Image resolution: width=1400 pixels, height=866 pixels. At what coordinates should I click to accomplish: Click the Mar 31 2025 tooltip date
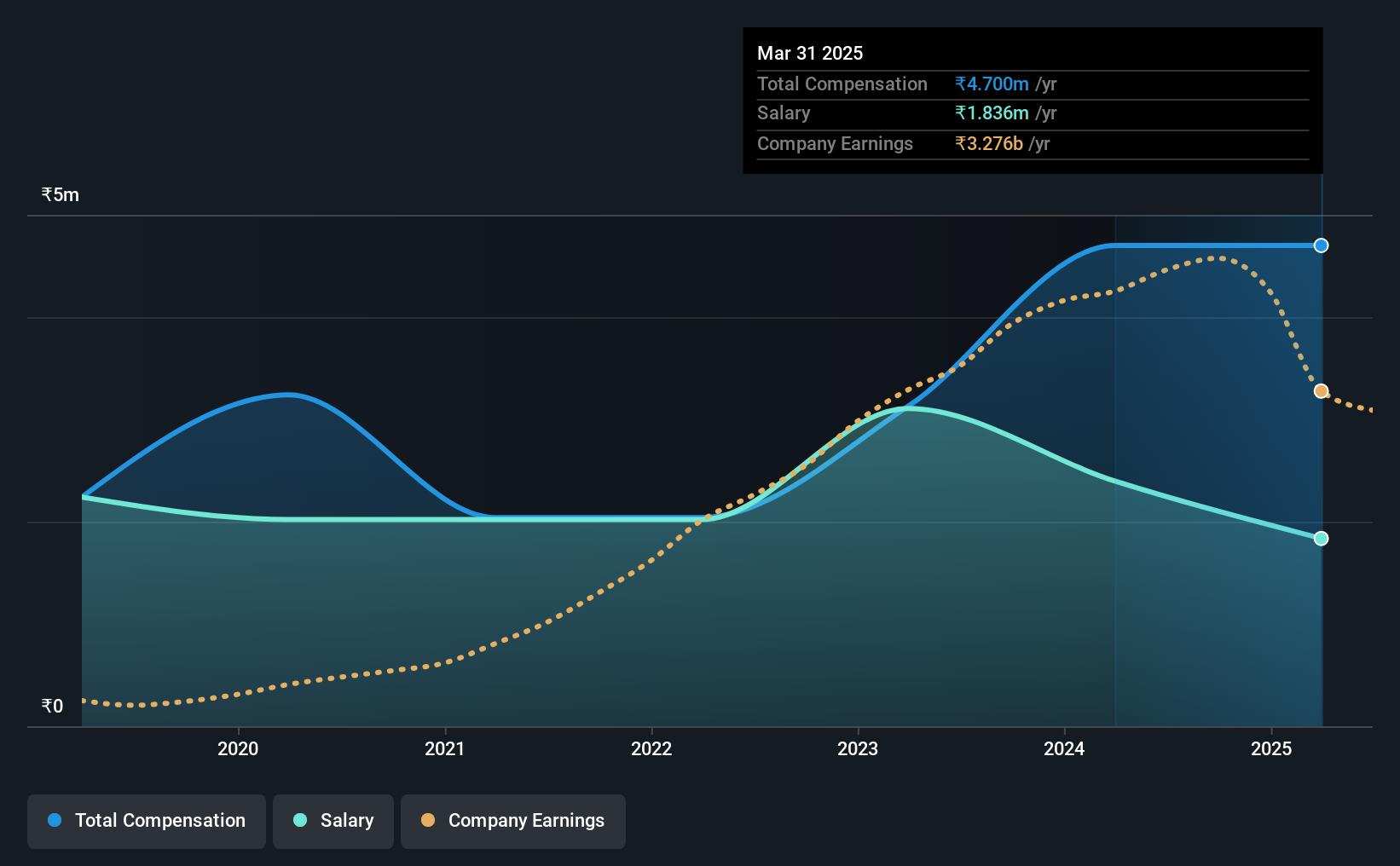click(x=810, y=53)
